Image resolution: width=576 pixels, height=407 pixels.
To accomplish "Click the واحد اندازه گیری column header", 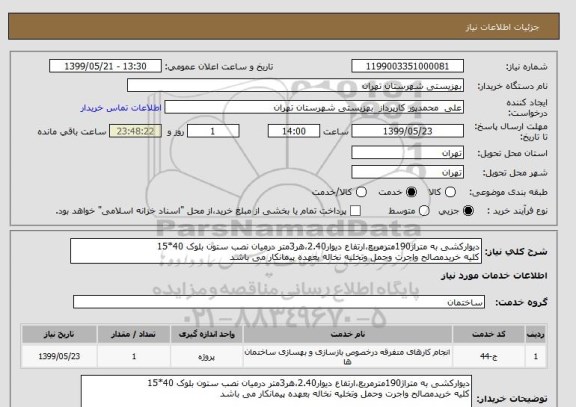I will [206, 334].
